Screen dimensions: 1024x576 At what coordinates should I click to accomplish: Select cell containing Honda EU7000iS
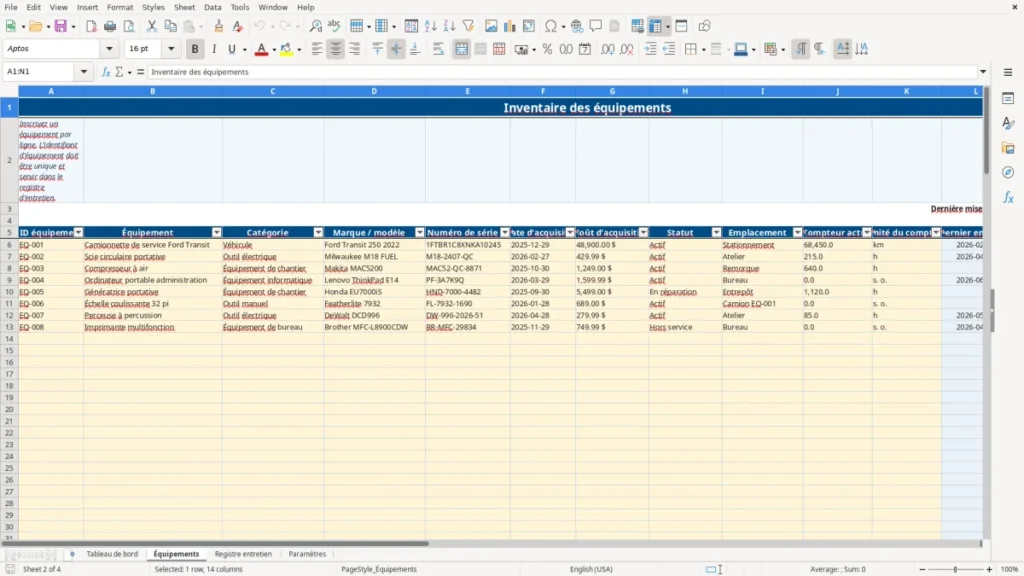click(374, 292)
